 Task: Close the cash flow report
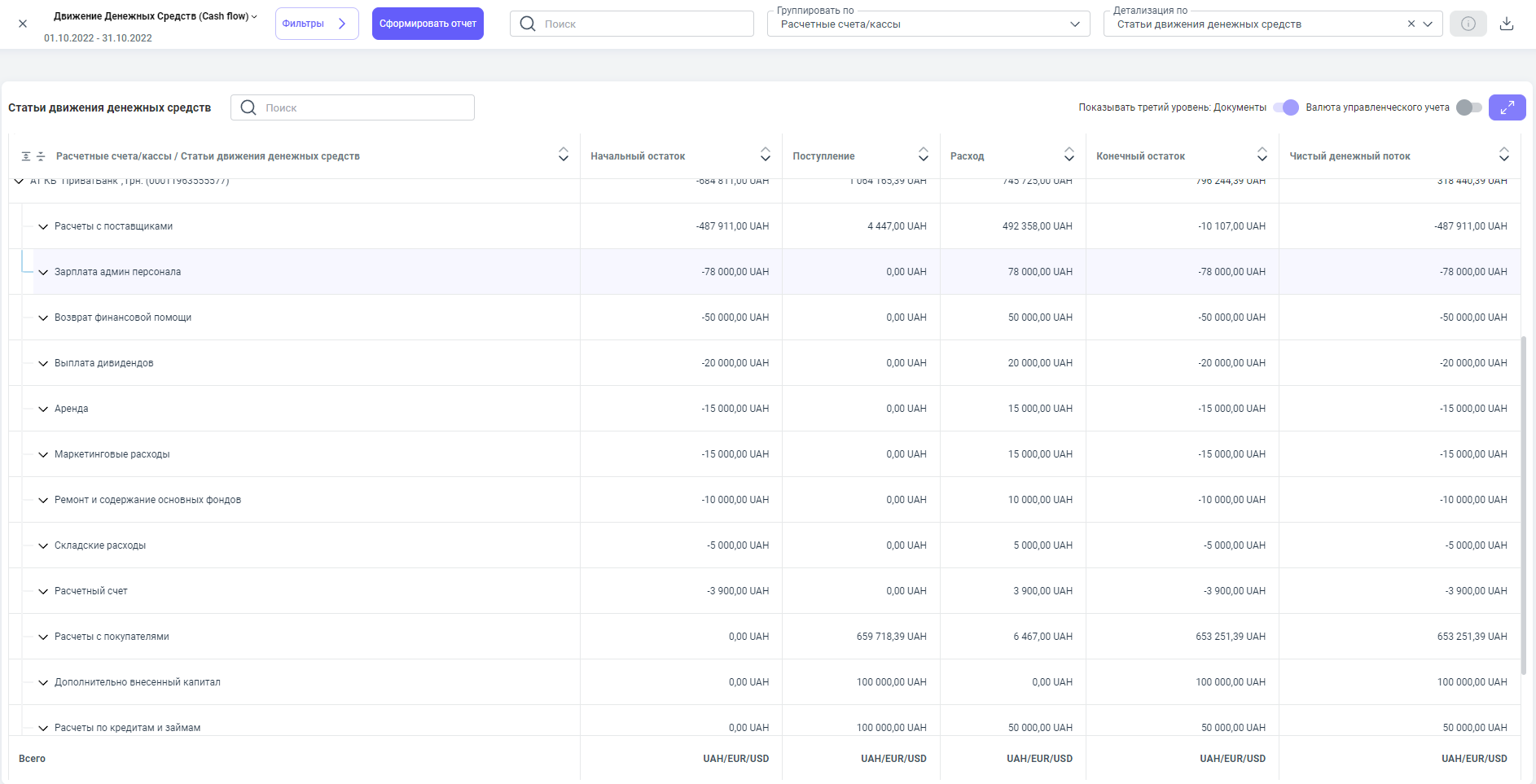(x=23, y=24)
